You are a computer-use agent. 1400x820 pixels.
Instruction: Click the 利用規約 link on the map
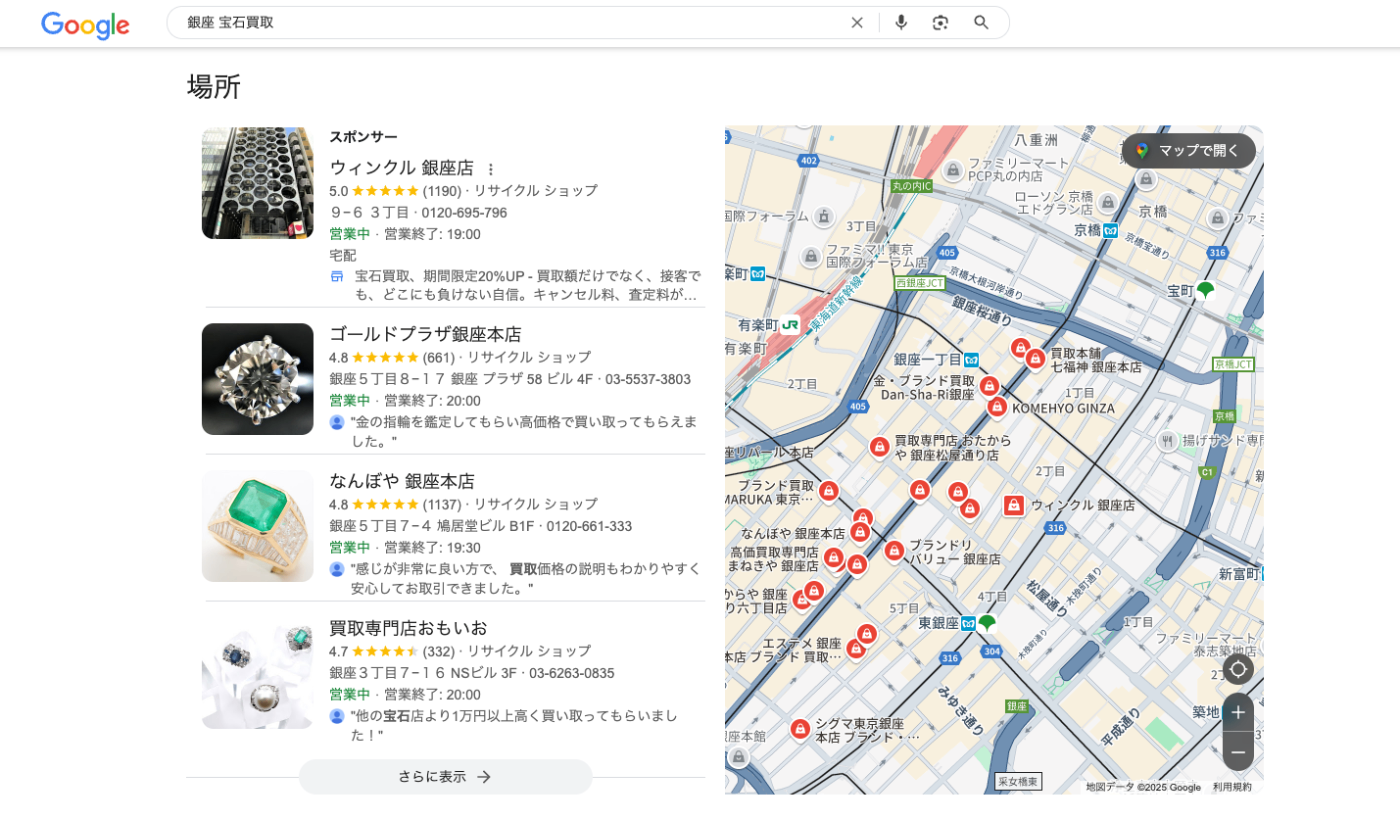(x=1232, y=787)
